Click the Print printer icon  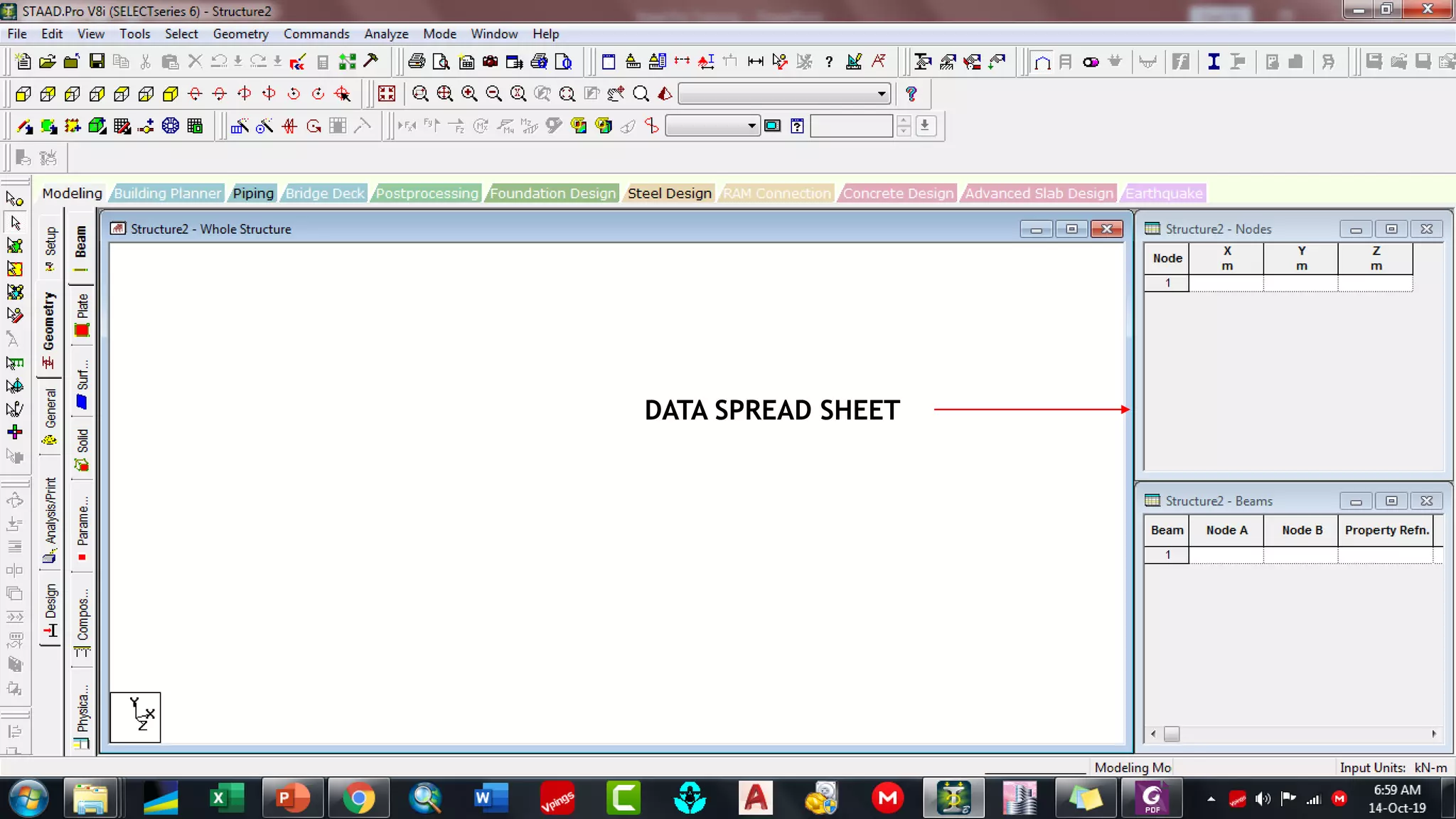click(x=417, y=62)
